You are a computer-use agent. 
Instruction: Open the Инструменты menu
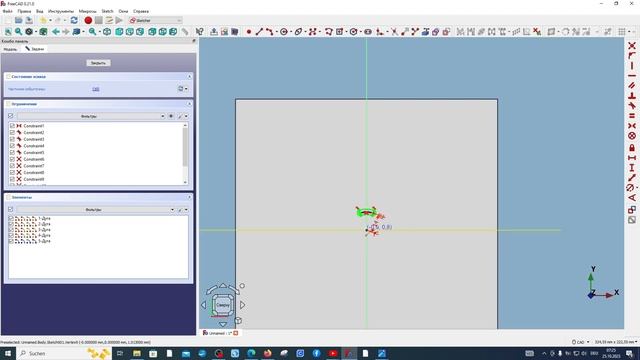pos(61,11)
